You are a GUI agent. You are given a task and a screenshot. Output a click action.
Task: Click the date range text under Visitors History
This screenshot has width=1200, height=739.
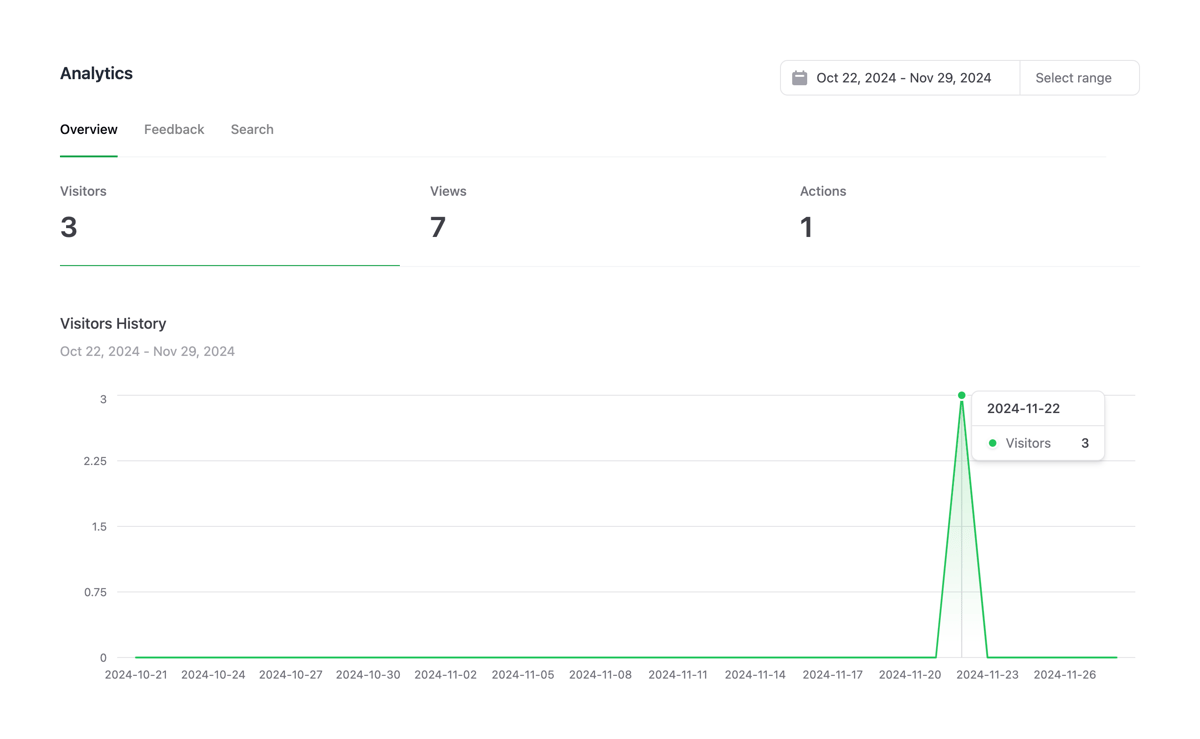147,351
